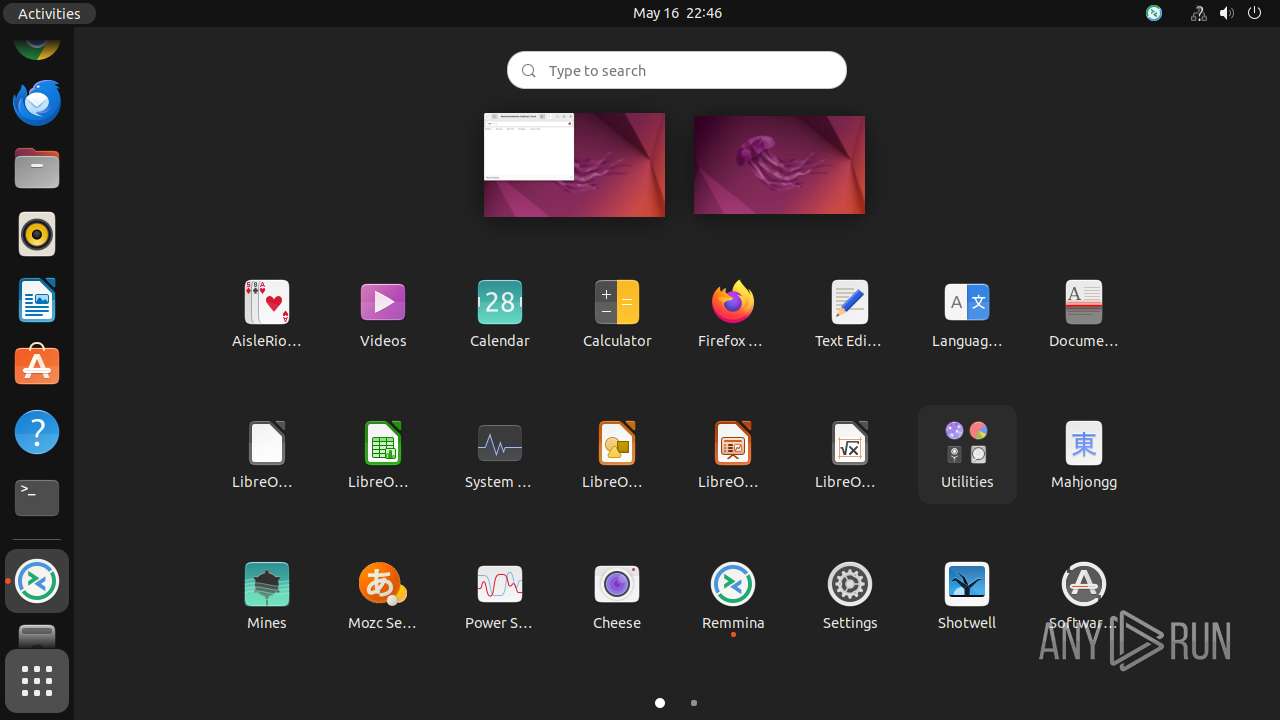
Task: Select the first app grid page dot
Action: (660, 703)
